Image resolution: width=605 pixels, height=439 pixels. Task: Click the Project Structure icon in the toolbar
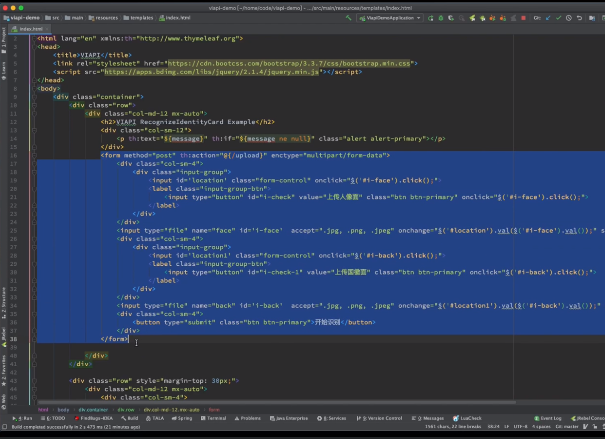[x=592, y=18]
